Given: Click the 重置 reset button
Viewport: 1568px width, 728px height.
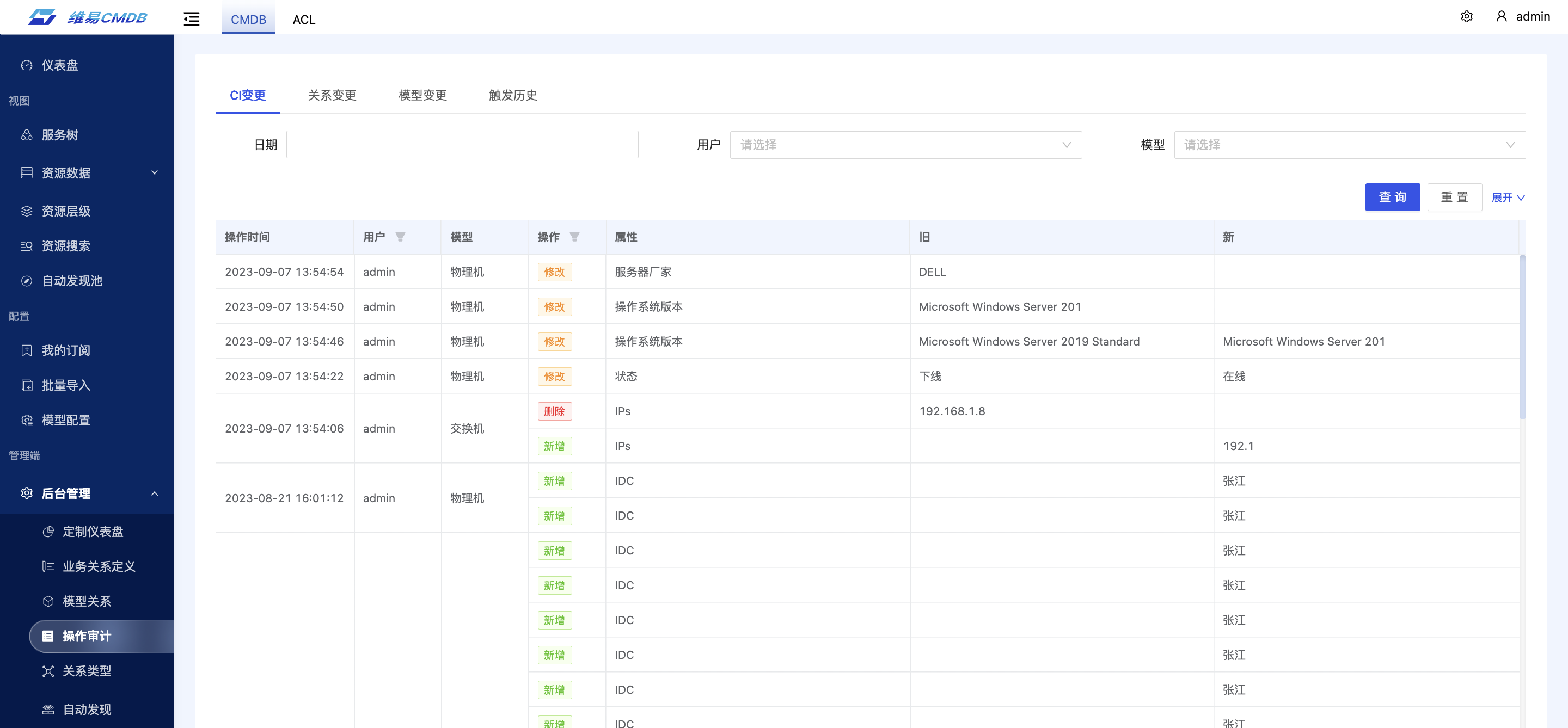Looking at the screenshot, I should click(x=1454, y=197).
